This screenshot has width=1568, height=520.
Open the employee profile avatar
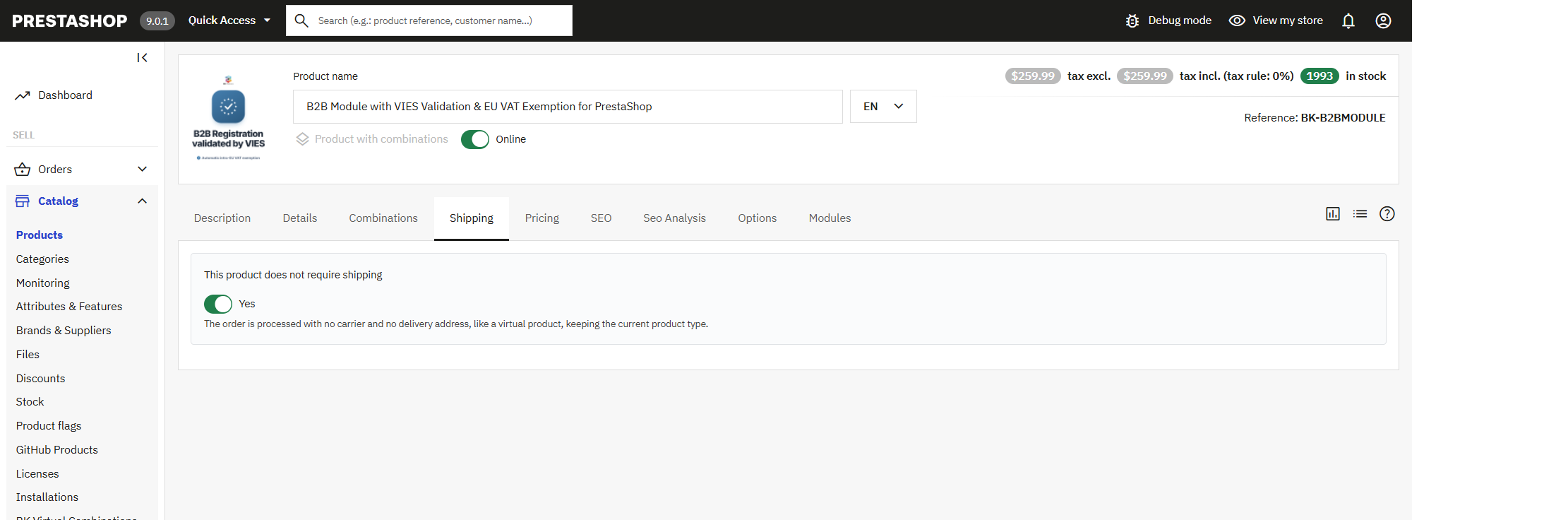pos(1384,20)
